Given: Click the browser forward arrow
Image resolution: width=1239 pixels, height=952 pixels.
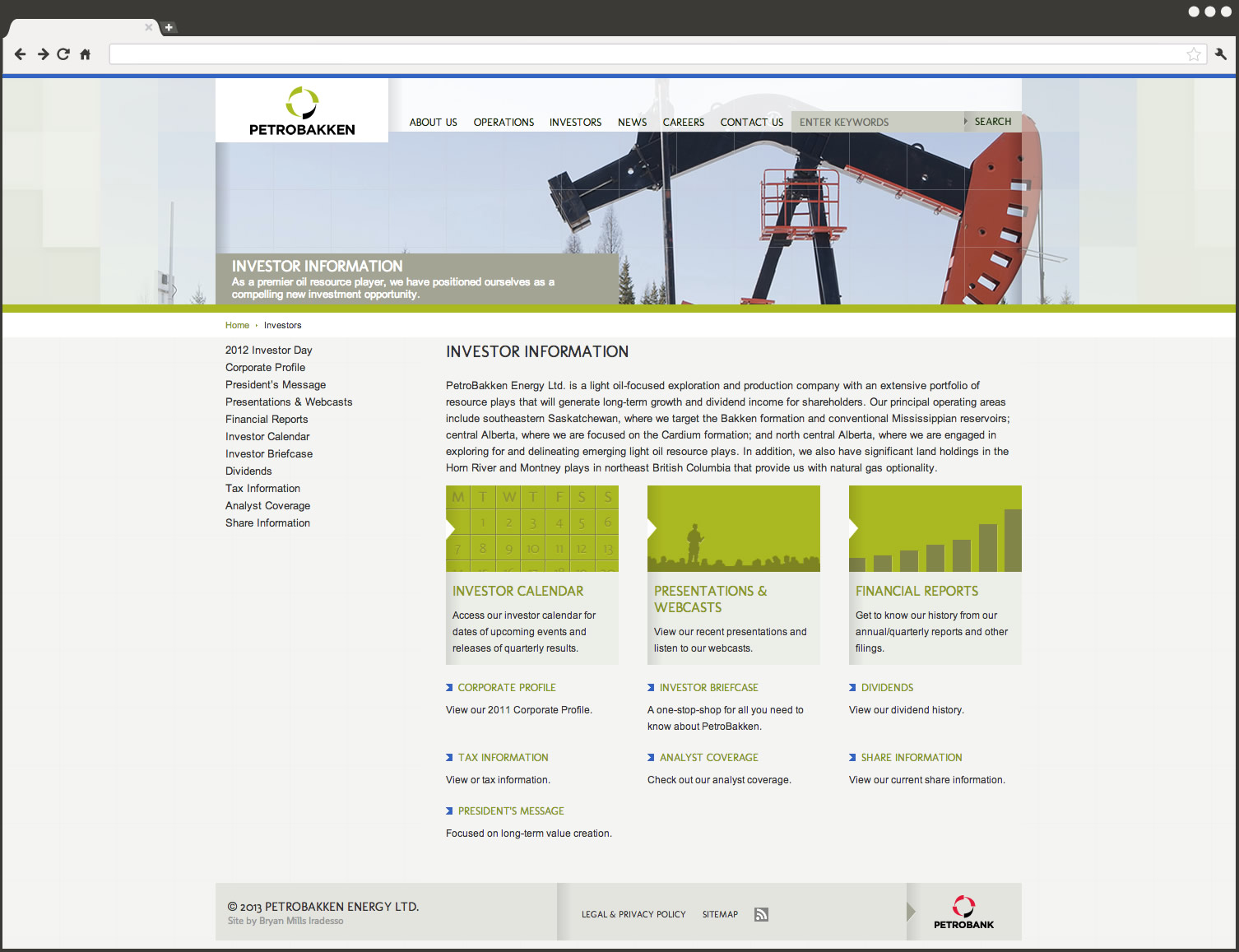Looking at the screenshot, I should (43, 54).
